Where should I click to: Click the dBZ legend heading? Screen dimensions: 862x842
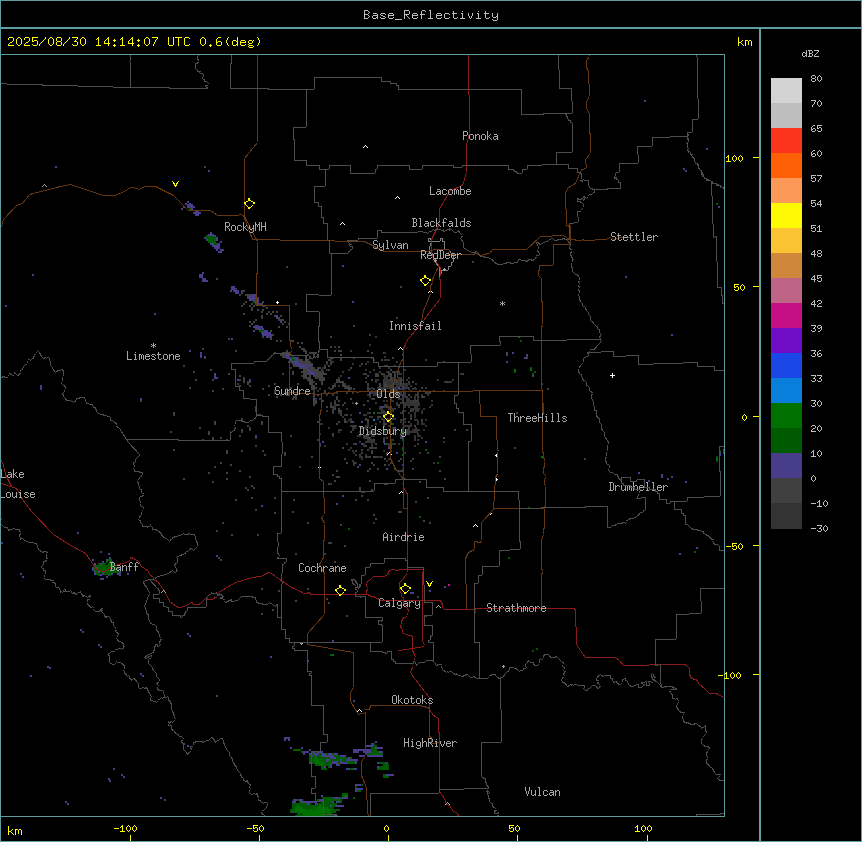pos(810,53)
